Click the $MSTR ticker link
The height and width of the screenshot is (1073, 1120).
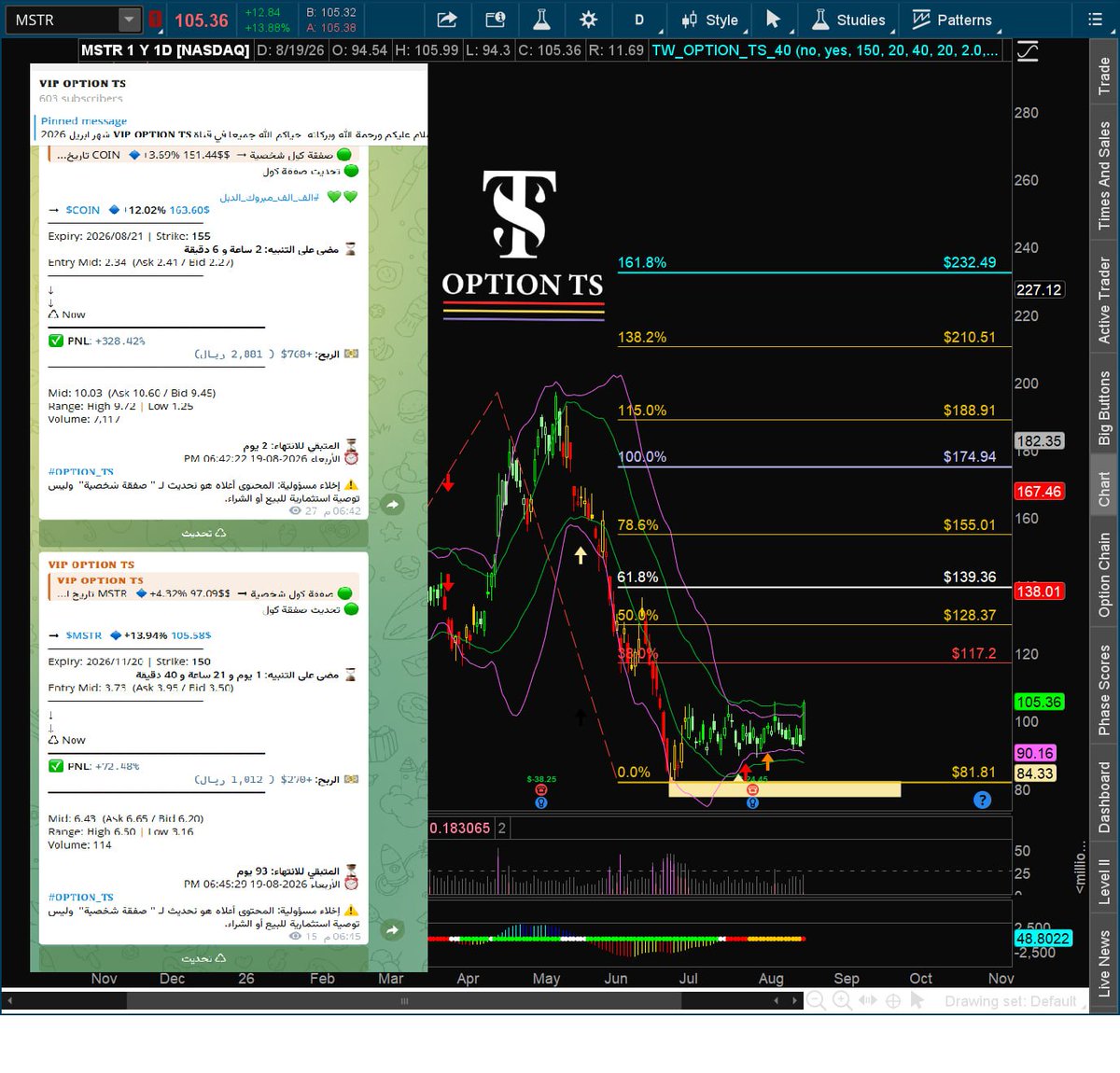(84, 635)
